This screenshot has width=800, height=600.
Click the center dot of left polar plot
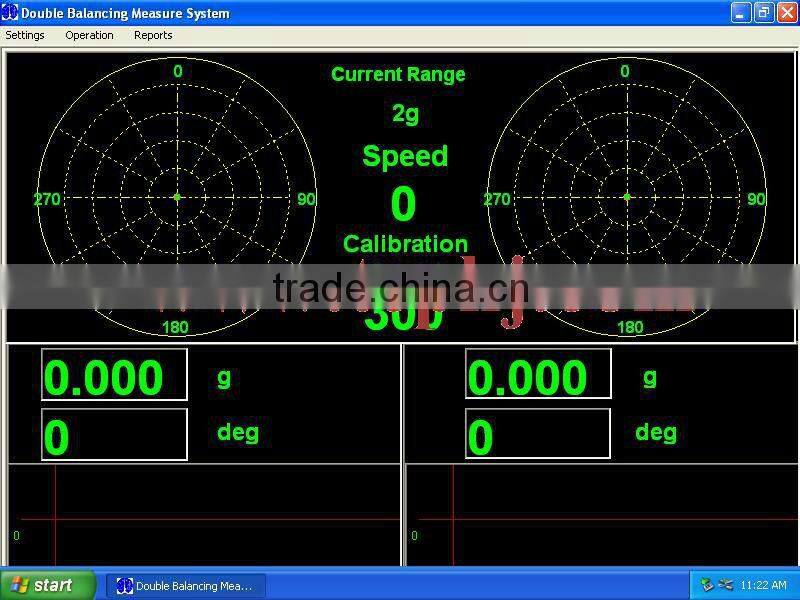[177, 197]
